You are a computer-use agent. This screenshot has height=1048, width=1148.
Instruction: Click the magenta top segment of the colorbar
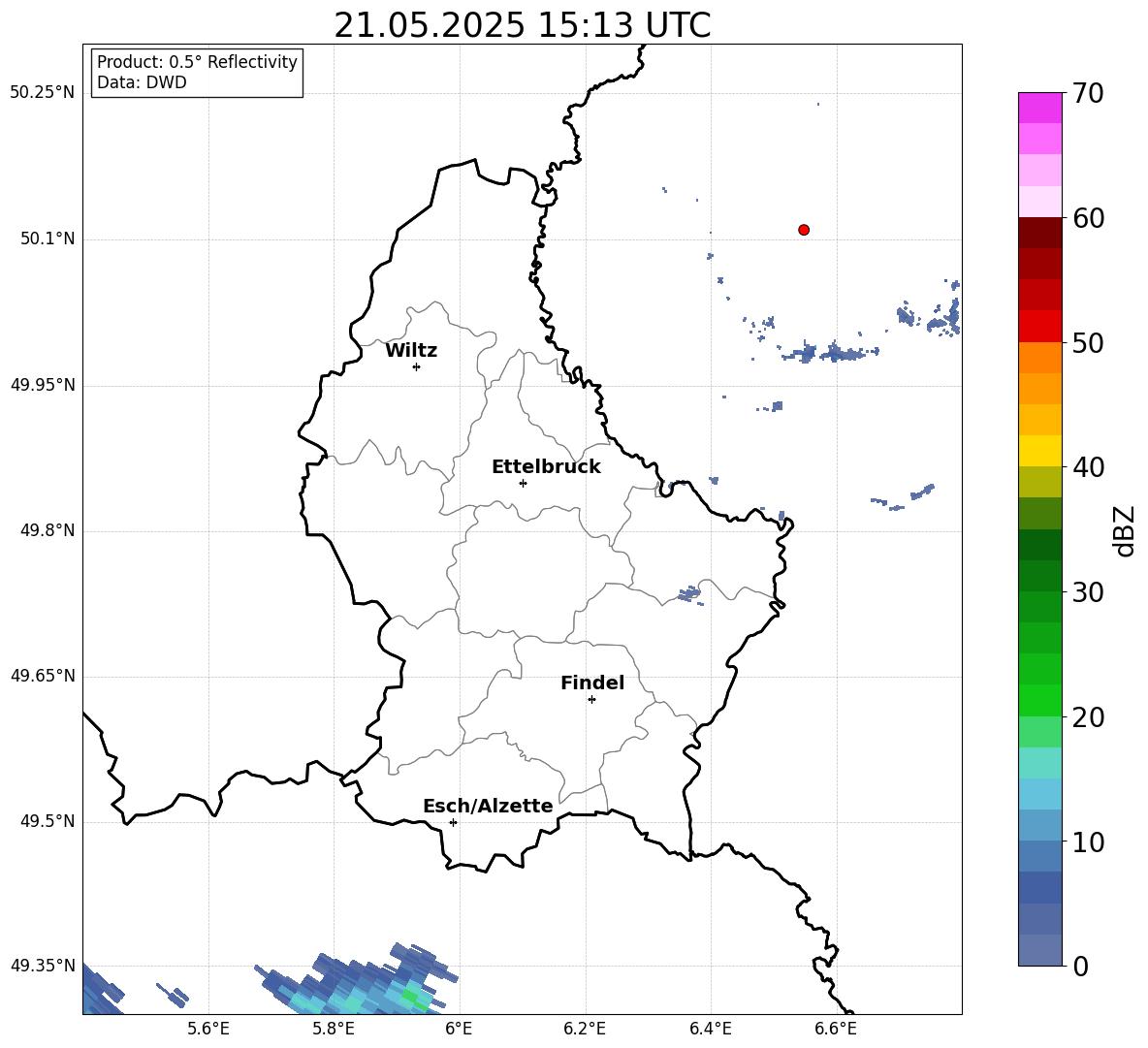1040,108
